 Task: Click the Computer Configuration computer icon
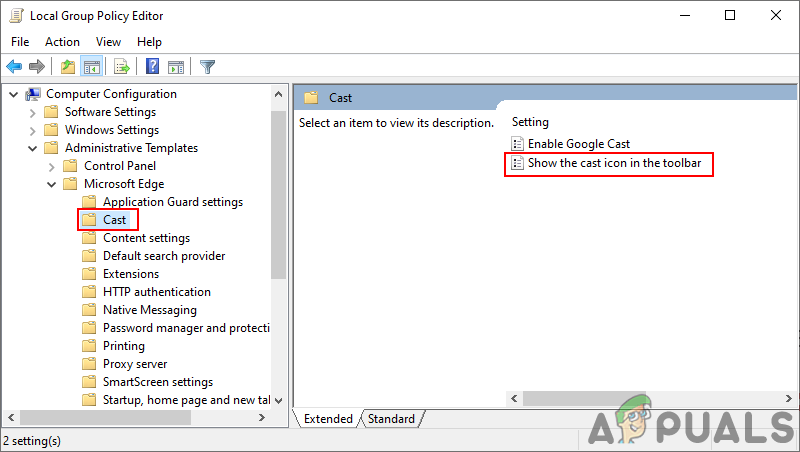point(33,94)
